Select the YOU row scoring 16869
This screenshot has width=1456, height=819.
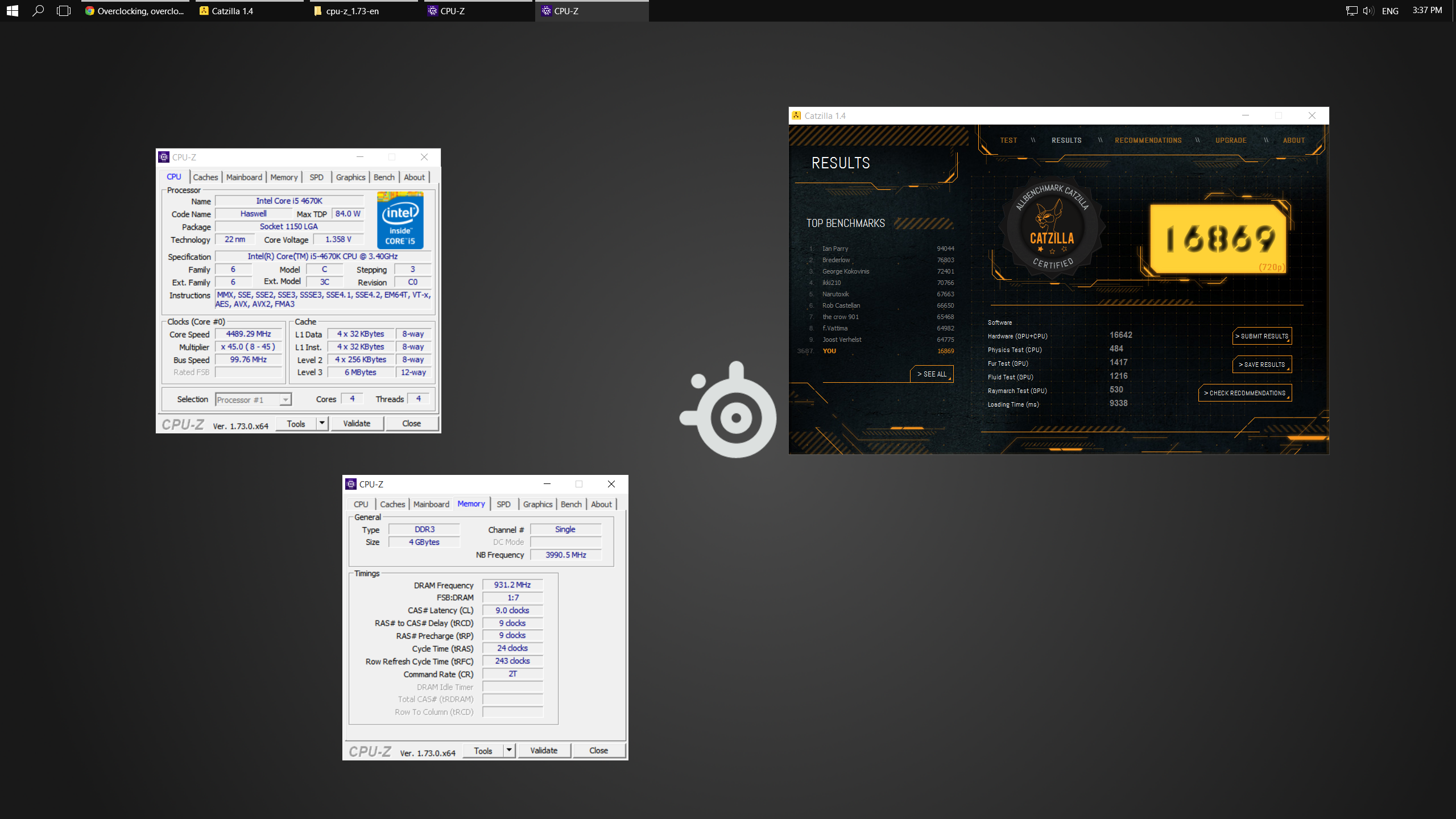[x=876, y=351]
